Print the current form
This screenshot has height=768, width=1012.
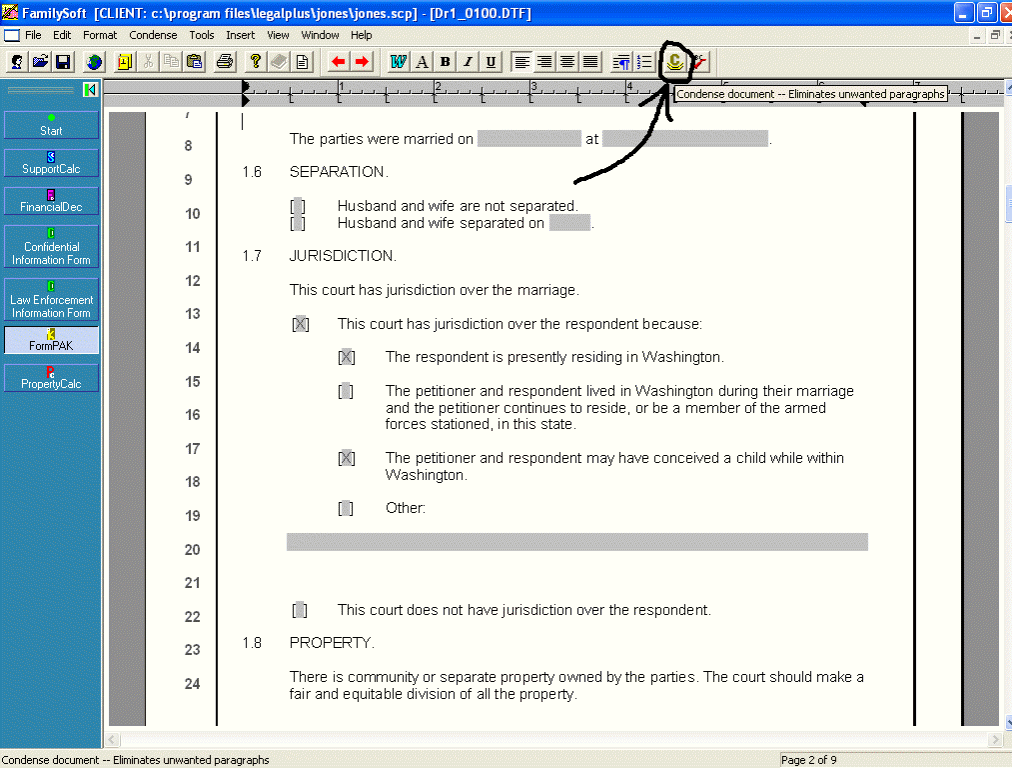point(223,61)
